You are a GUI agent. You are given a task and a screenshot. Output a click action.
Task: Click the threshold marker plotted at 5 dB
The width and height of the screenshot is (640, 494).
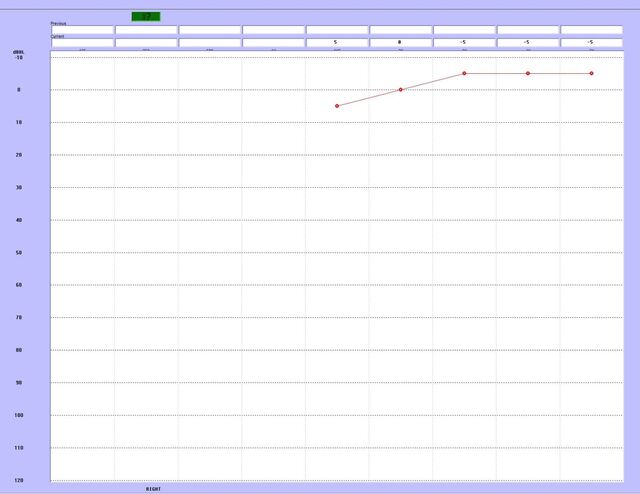(x=337, y=106)
